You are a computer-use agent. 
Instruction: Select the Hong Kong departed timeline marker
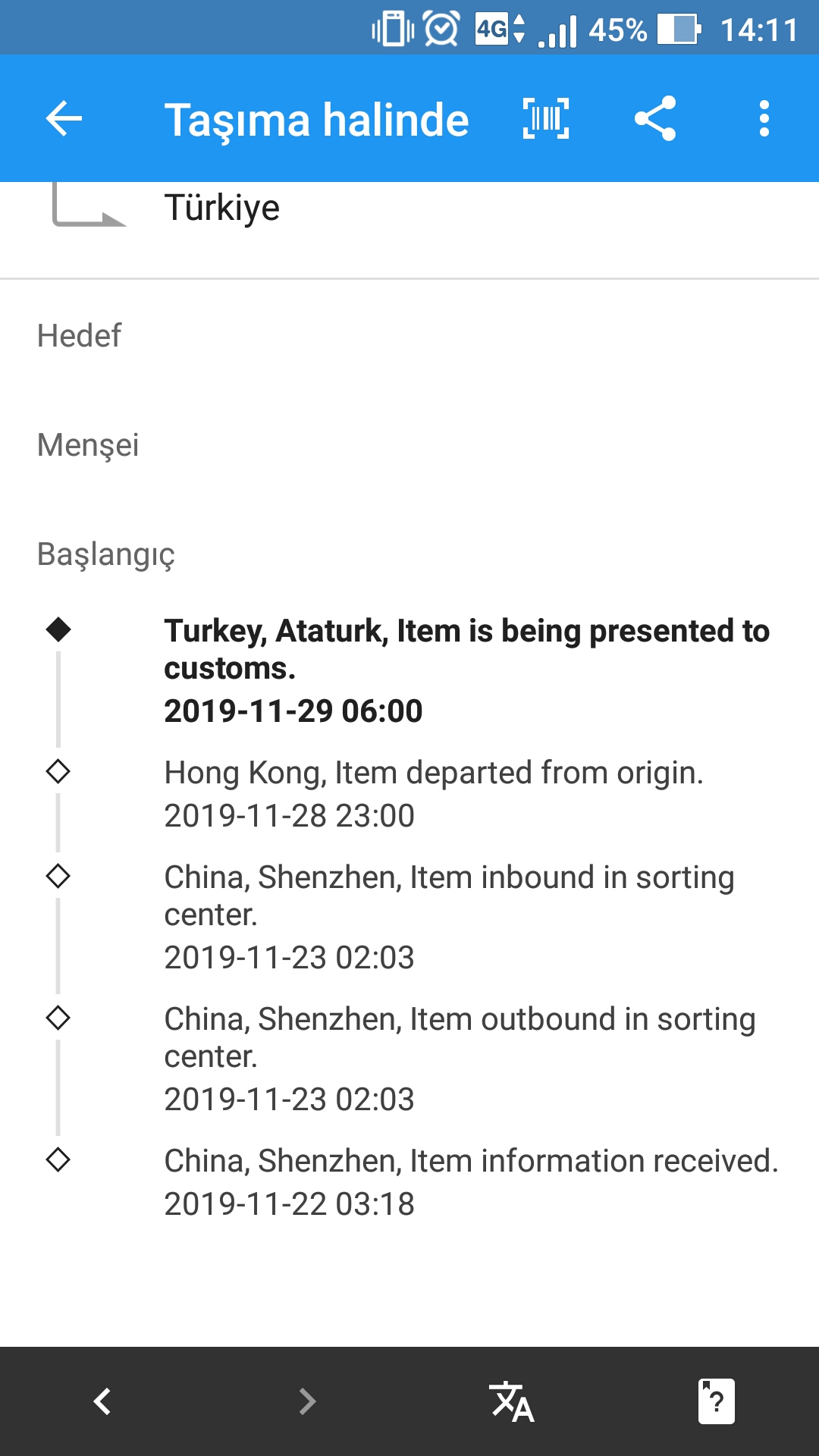(58, 772)
